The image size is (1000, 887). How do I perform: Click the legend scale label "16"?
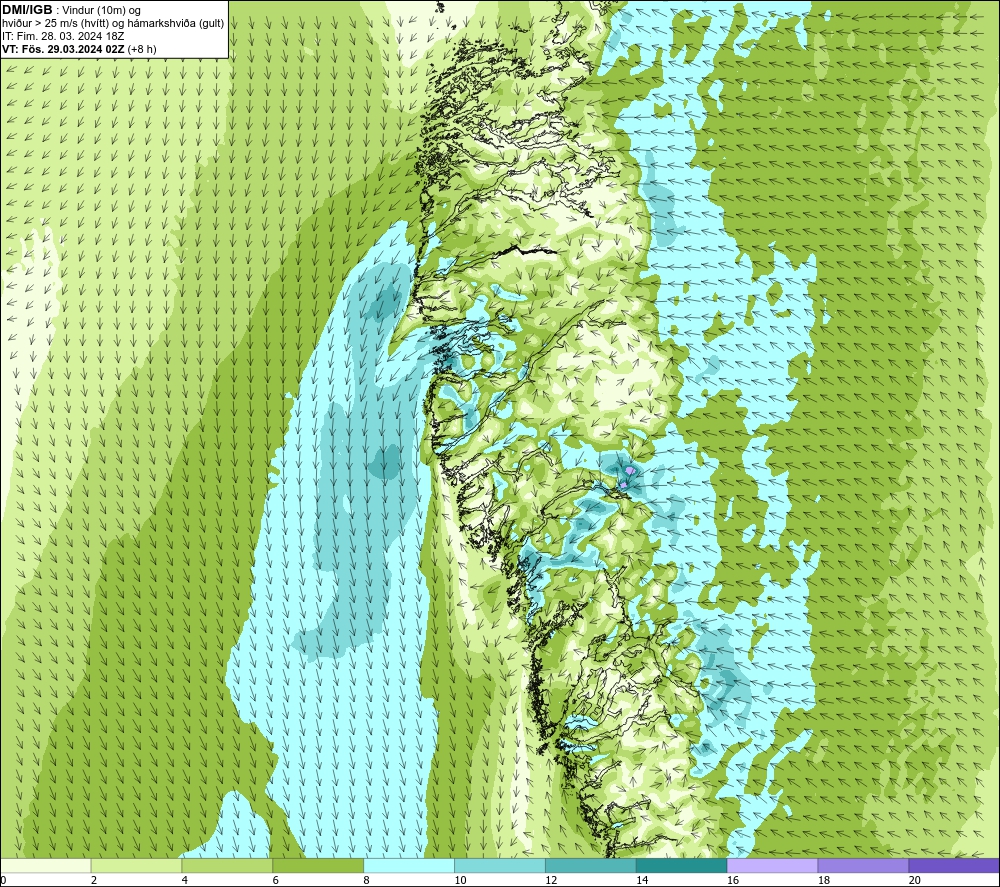[733, 880]
